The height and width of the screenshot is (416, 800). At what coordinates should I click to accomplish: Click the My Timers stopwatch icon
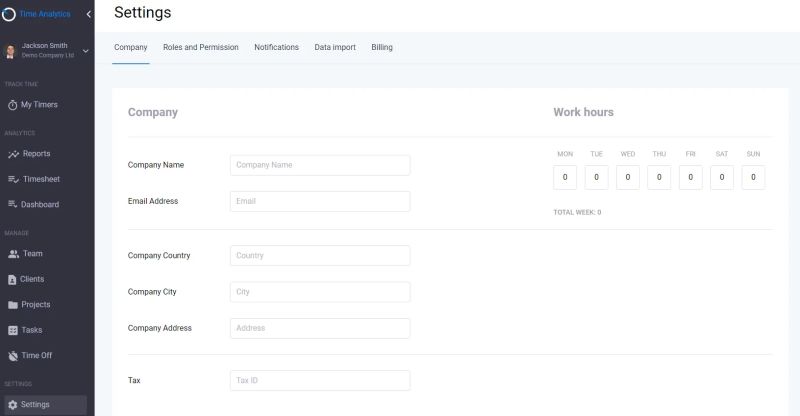(x=13, y=105)
